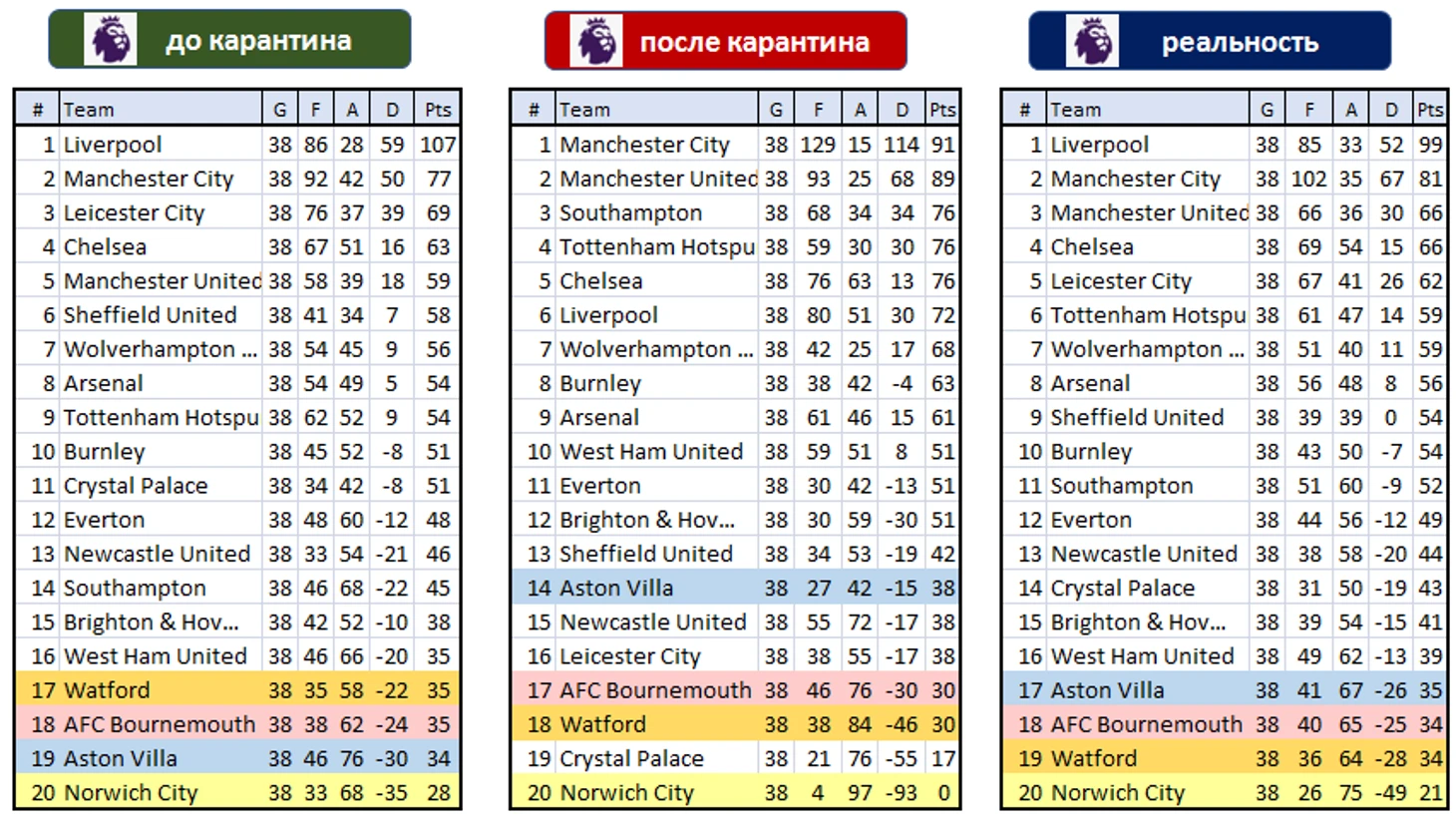Select the yellow Norwich City row in the third table
The width and height of the screenshot is (1456, 824).
(1225, 793)
